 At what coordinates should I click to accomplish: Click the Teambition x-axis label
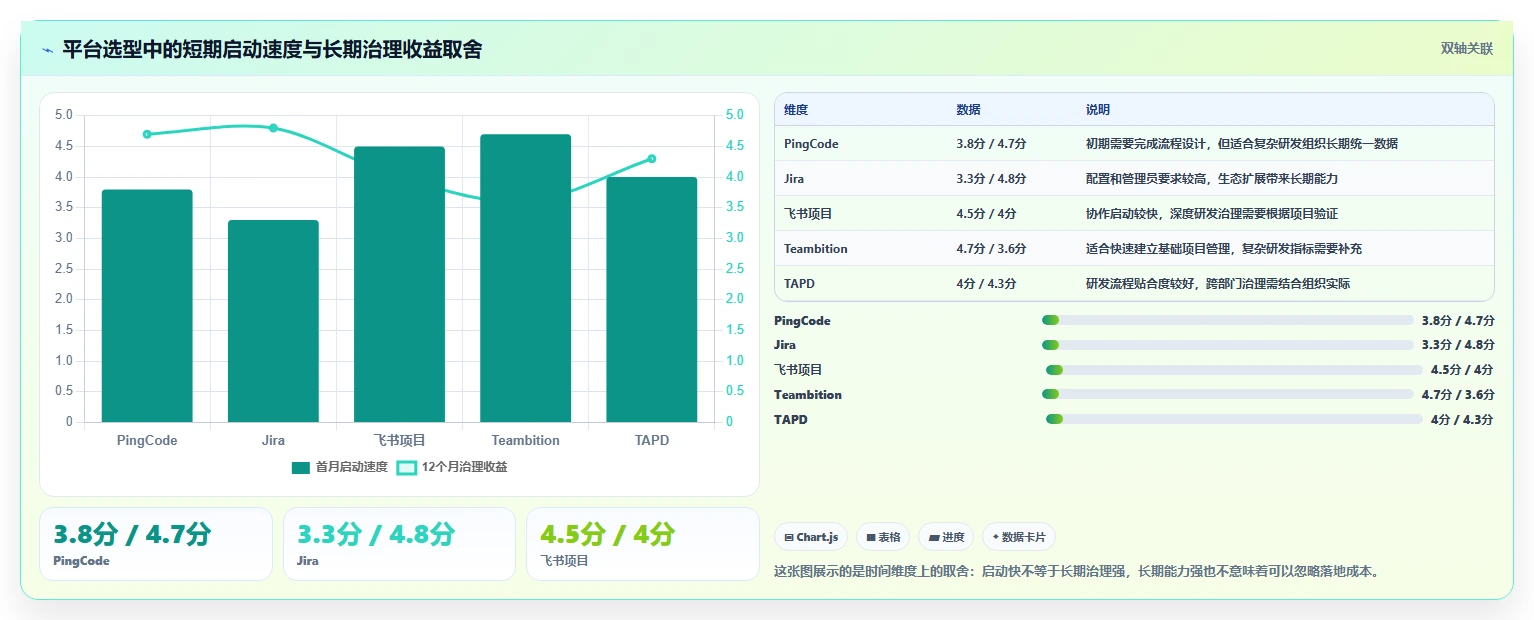point(525,440)
